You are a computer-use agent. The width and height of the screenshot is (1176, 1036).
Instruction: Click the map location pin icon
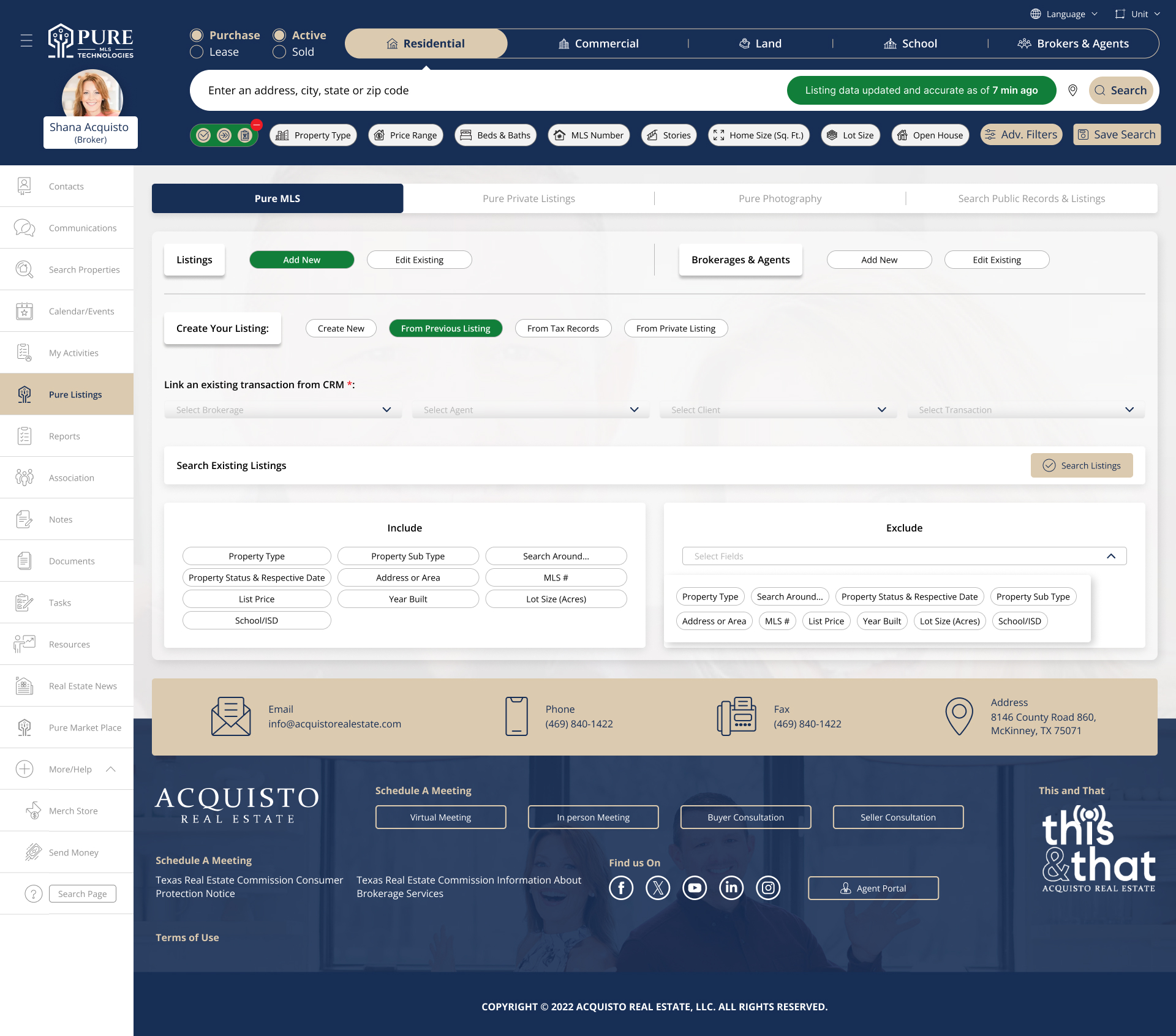tap(1072, 91)
